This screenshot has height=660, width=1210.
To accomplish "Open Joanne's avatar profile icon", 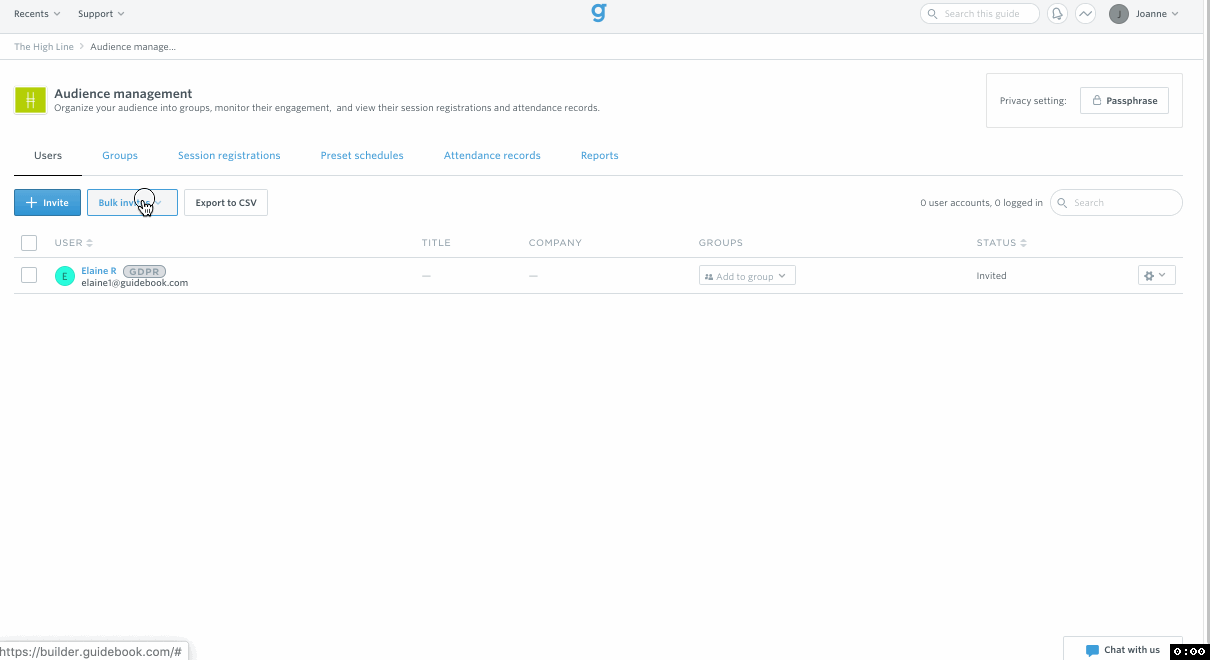I will pyautogui.click(x=1119, y=13).
